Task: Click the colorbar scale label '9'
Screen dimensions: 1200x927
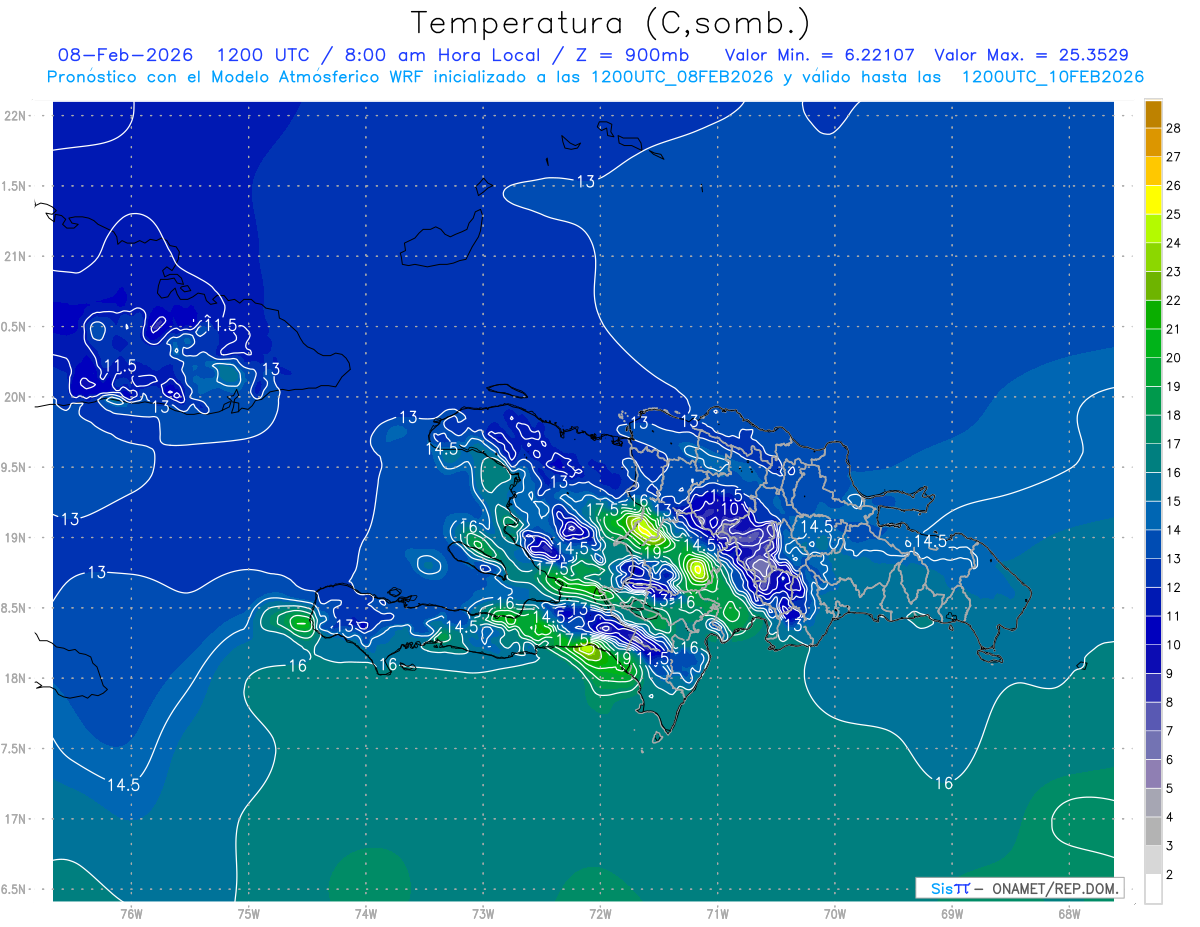Action: point(1170,673)
